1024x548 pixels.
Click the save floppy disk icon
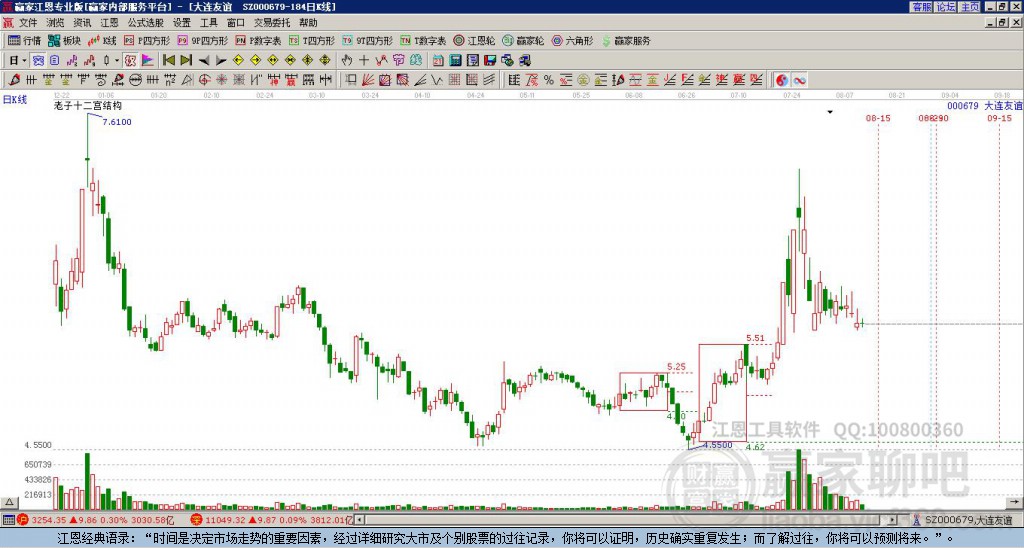coord(490,61)
